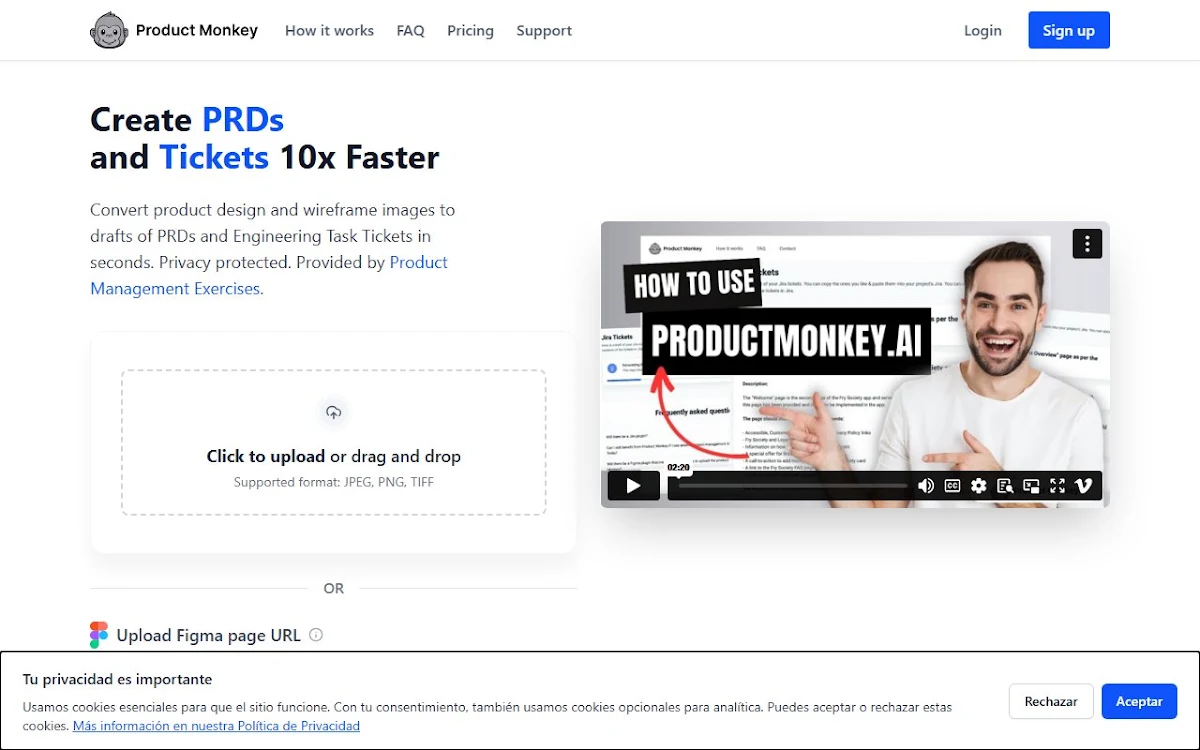This screenshot has width=1200, height=750.
Task: Click the Product Monkey logo icon
Action: (109, 31)
